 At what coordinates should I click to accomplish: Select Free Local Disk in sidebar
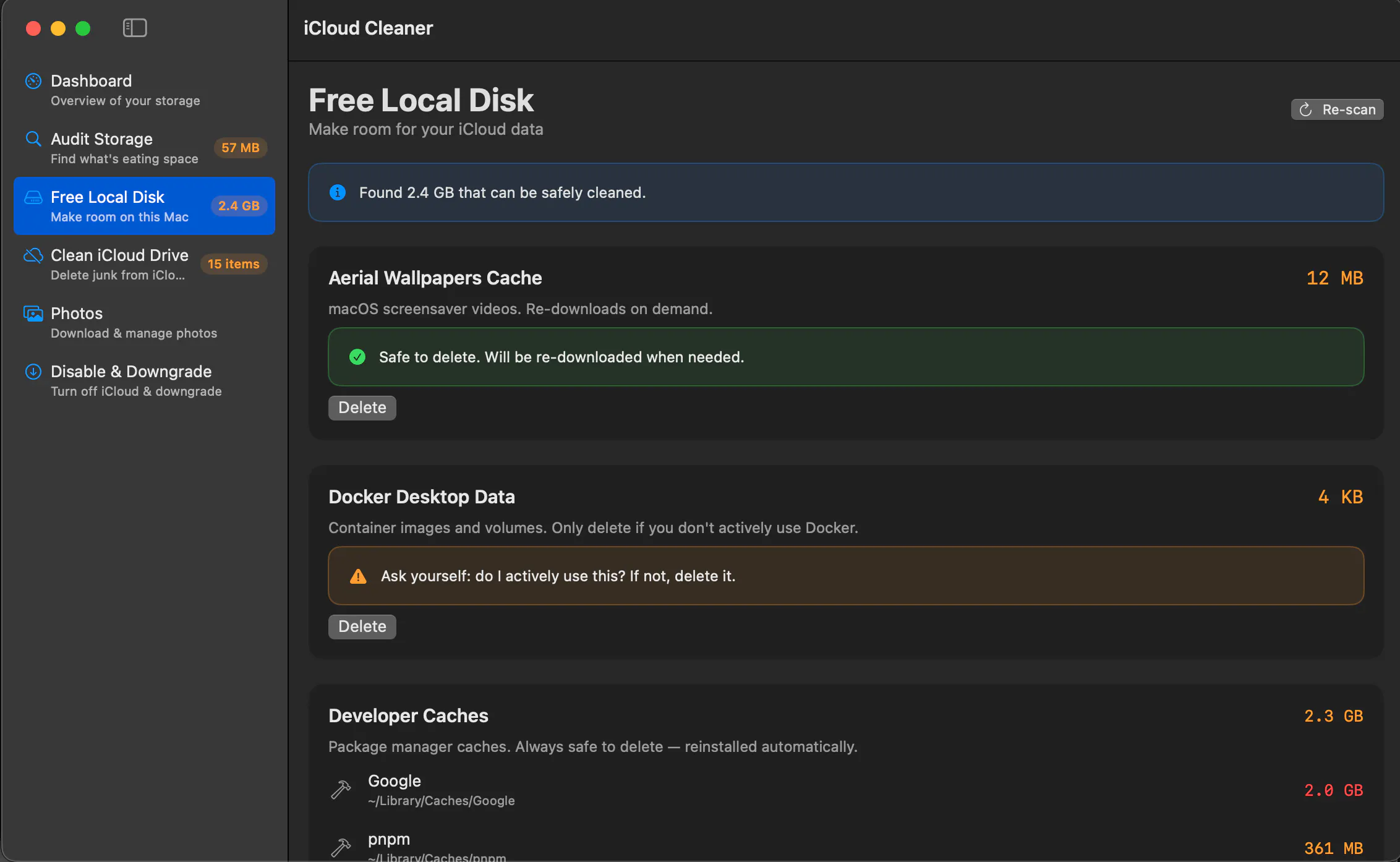pyautogui.click(x=144, y=206)
